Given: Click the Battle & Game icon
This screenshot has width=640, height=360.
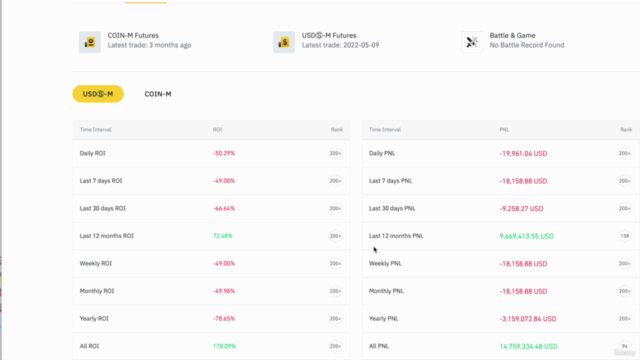Looking at the screenshot, I should coord(472,42).
